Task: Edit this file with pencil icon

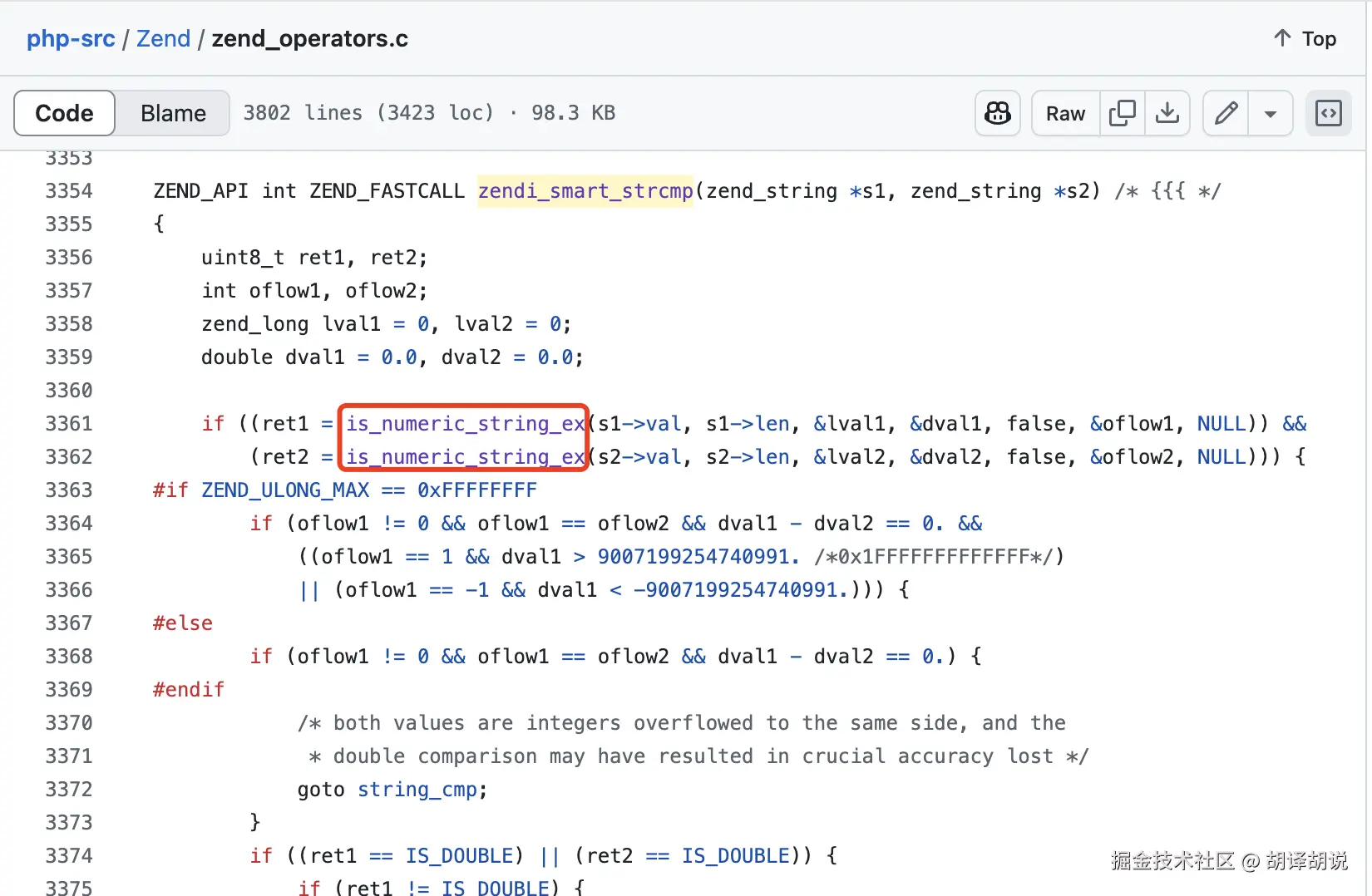Action: (x=1226, y=113)
